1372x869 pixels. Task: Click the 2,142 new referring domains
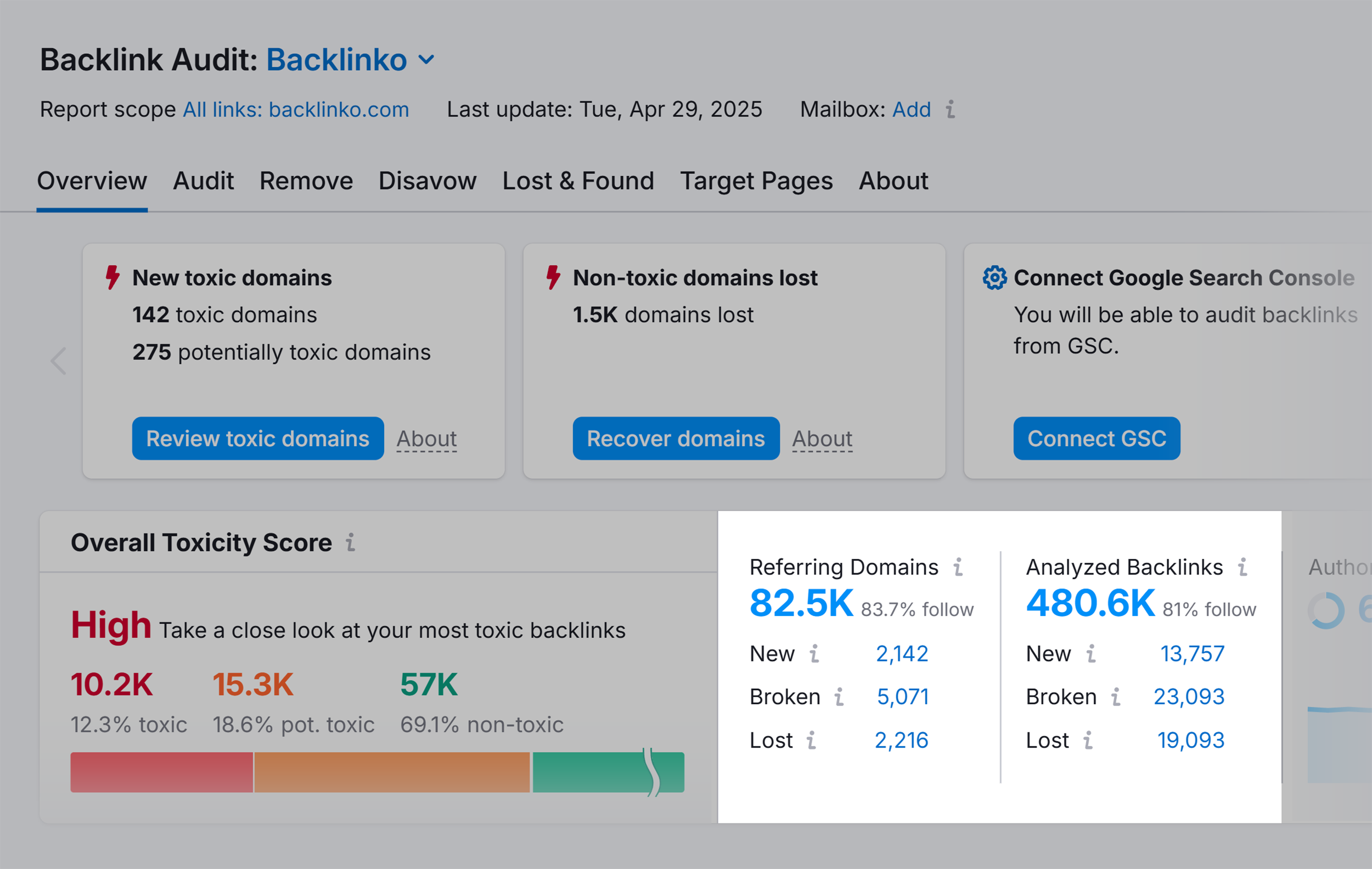coord(902,654)
